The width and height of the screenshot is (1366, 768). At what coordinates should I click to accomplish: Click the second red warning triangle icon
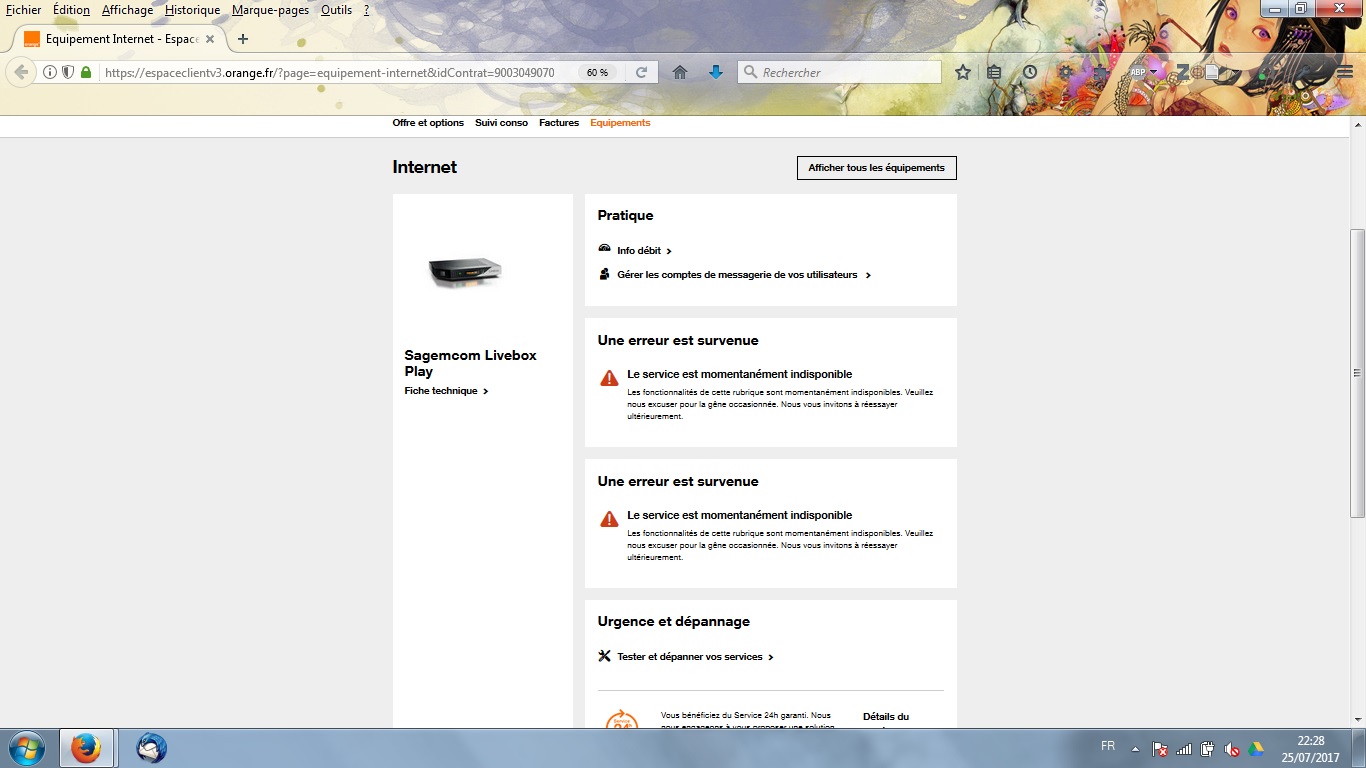[609, 519]
